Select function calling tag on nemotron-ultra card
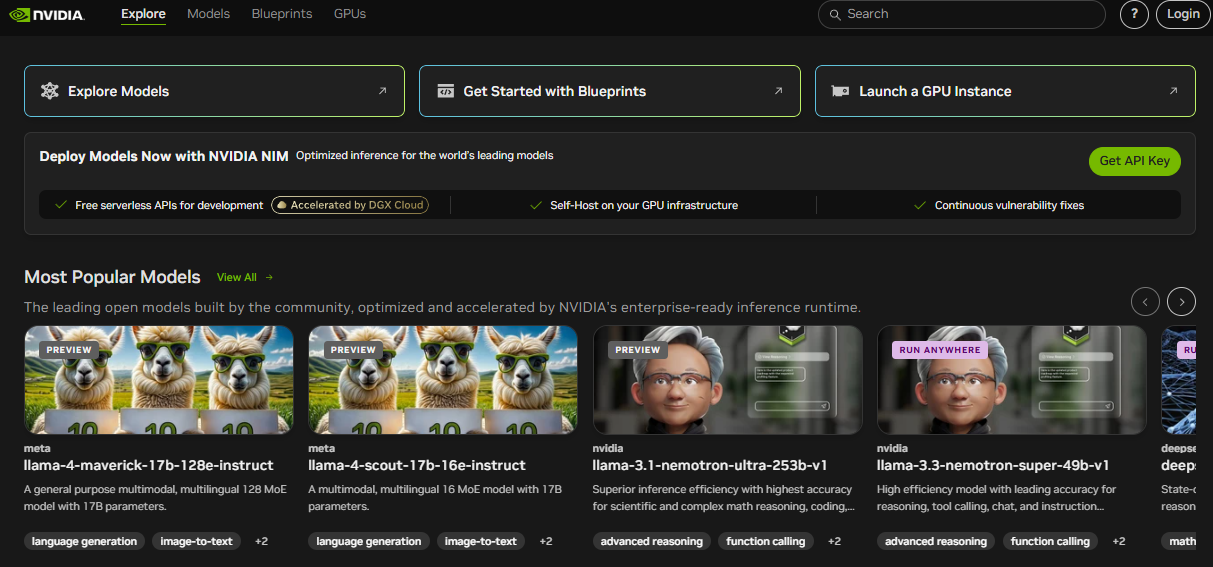1213x567 pixels. click(x=766, y=541)
